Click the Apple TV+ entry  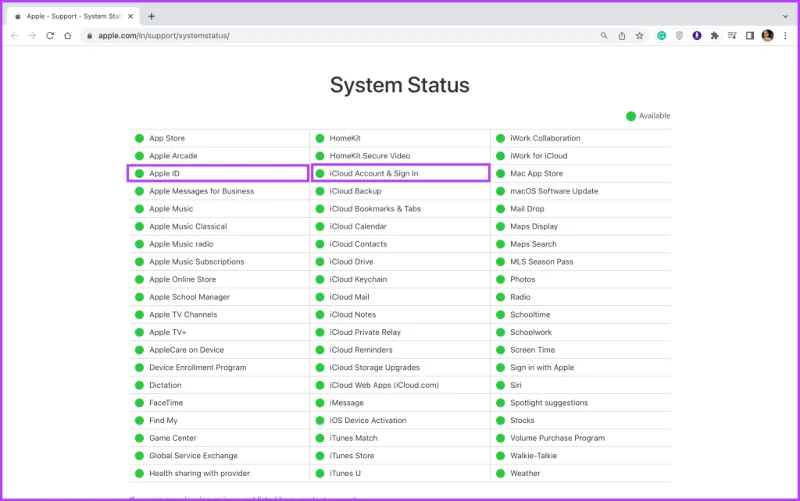167,332
